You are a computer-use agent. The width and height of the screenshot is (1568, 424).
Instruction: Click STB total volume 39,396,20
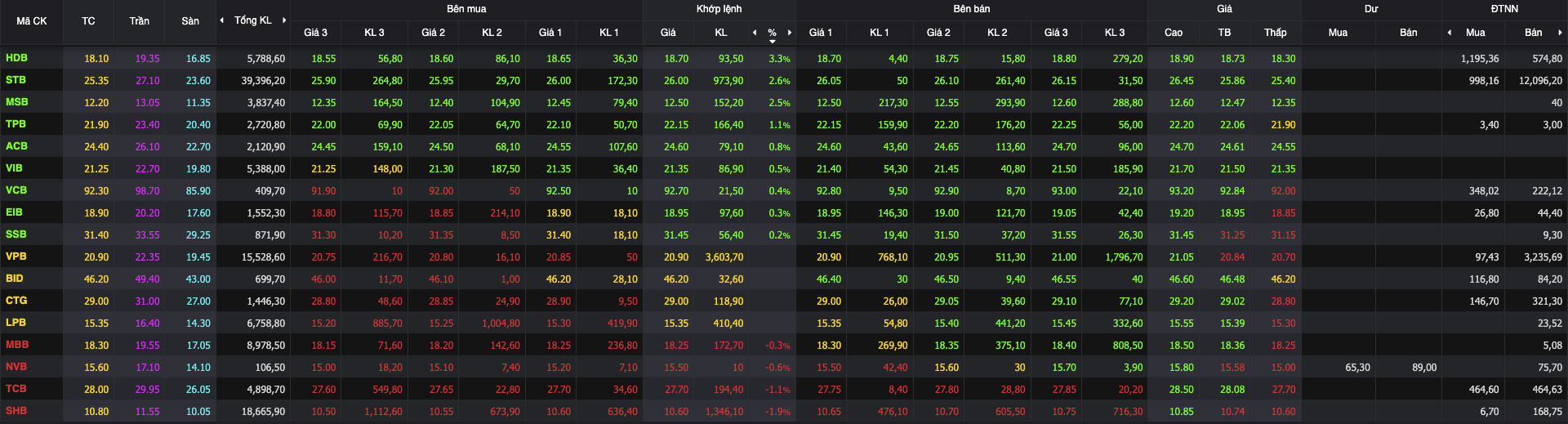tap(263, 81)
